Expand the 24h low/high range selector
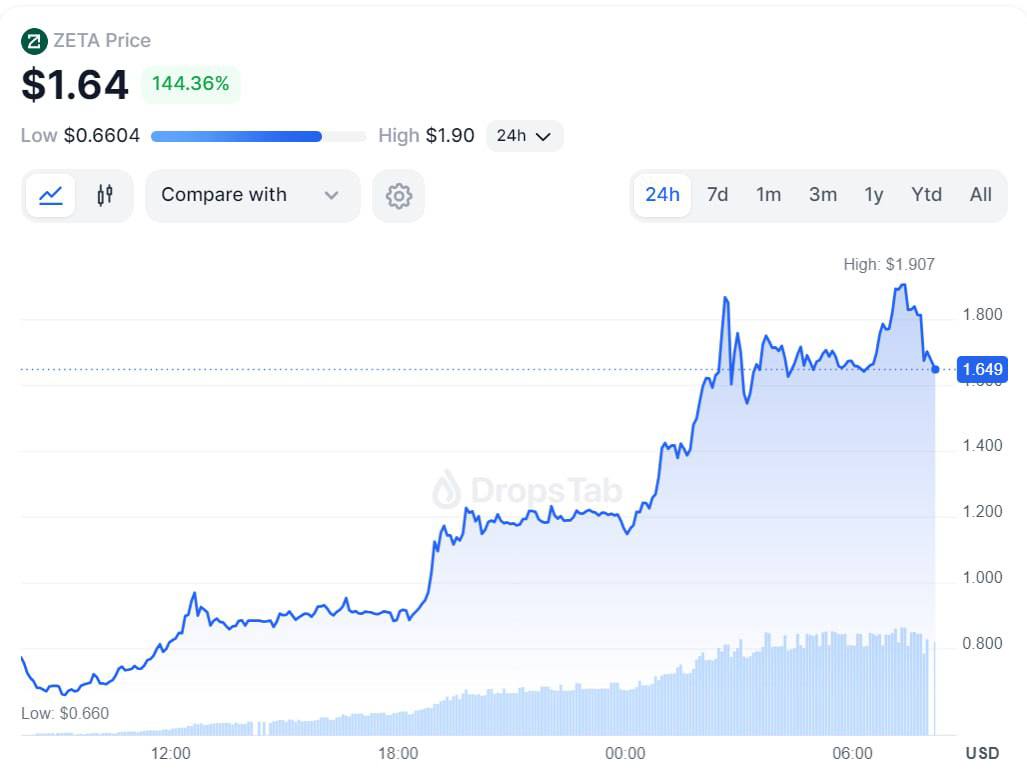 click(x=524, y=136)
